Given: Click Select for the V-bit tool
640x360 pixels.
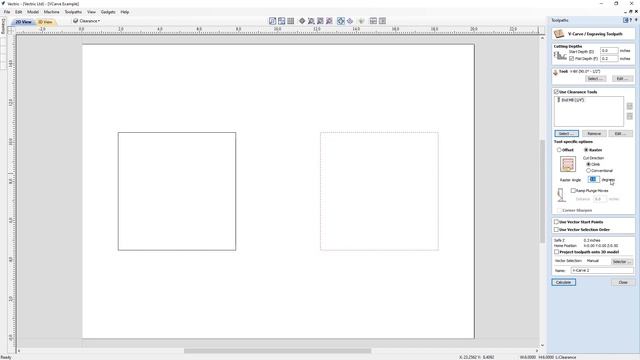Looking at the screenshot, I should 595,78.
